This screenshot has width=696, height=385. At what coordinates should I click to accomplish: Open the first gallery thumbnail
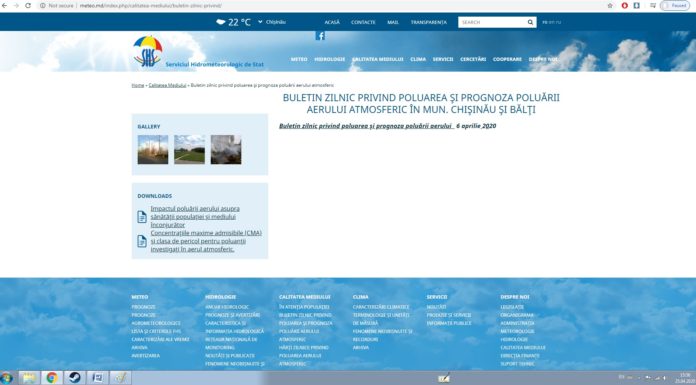(153, 150)
